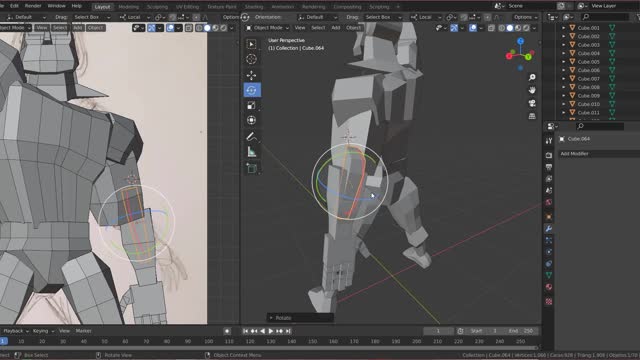Open shading options dropdown in right viewport
Image resolution: width=640 pixels, height=360 pixels.
pyautogui.click(x=534, y=28)
